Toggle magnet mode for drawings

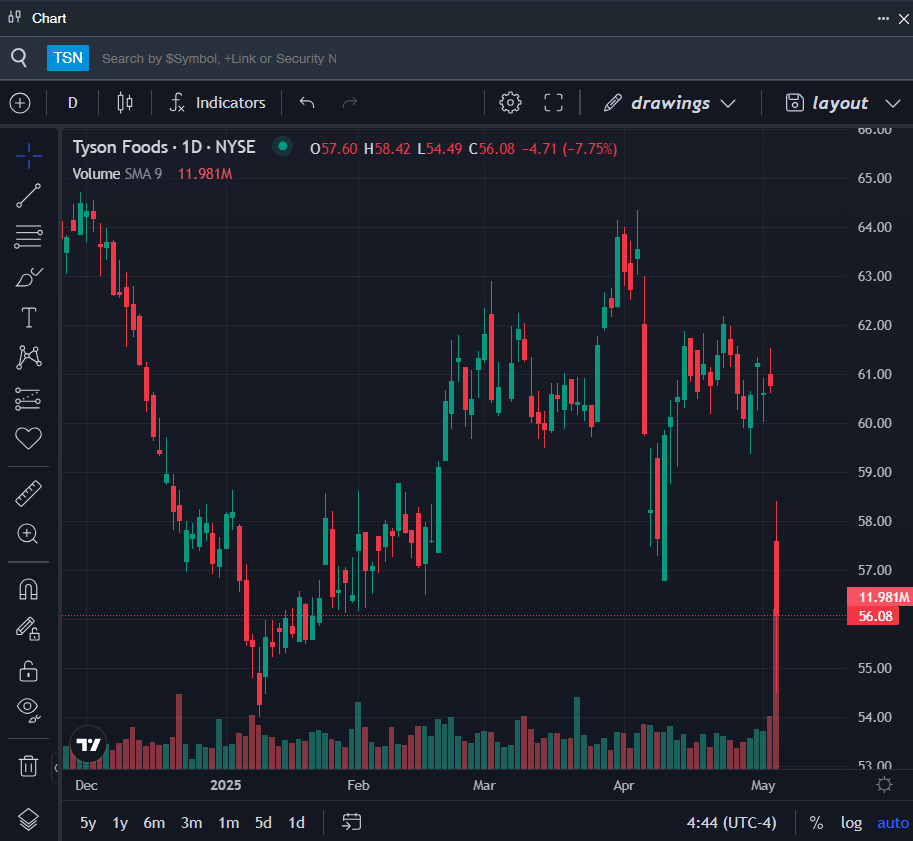29,589
